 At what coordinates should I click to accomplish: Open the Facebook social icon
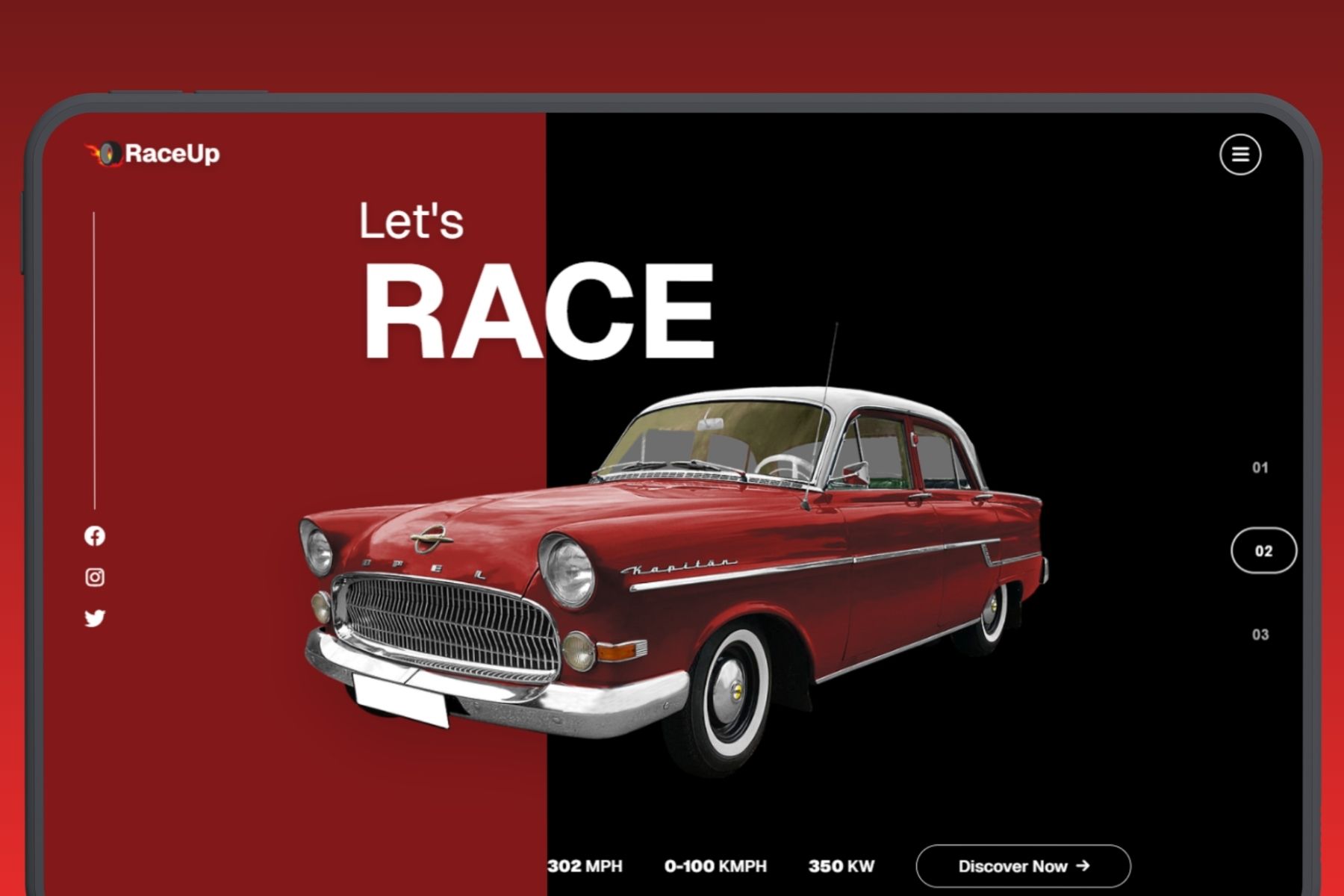pos(94,536)
